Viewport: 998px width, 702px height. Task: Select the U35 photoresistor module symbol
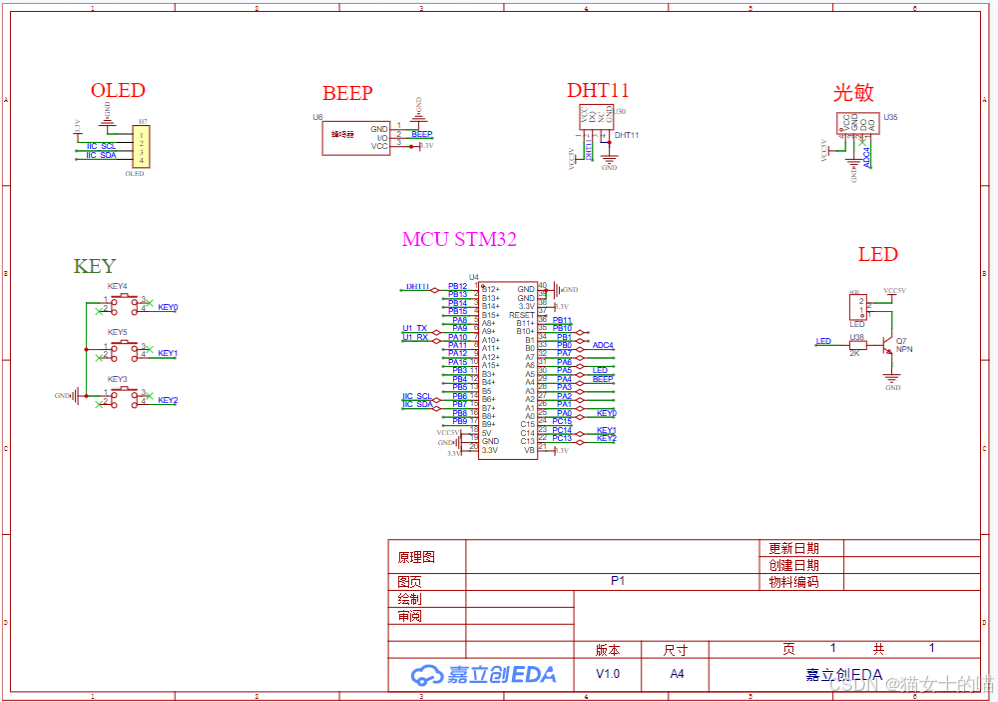857,123
